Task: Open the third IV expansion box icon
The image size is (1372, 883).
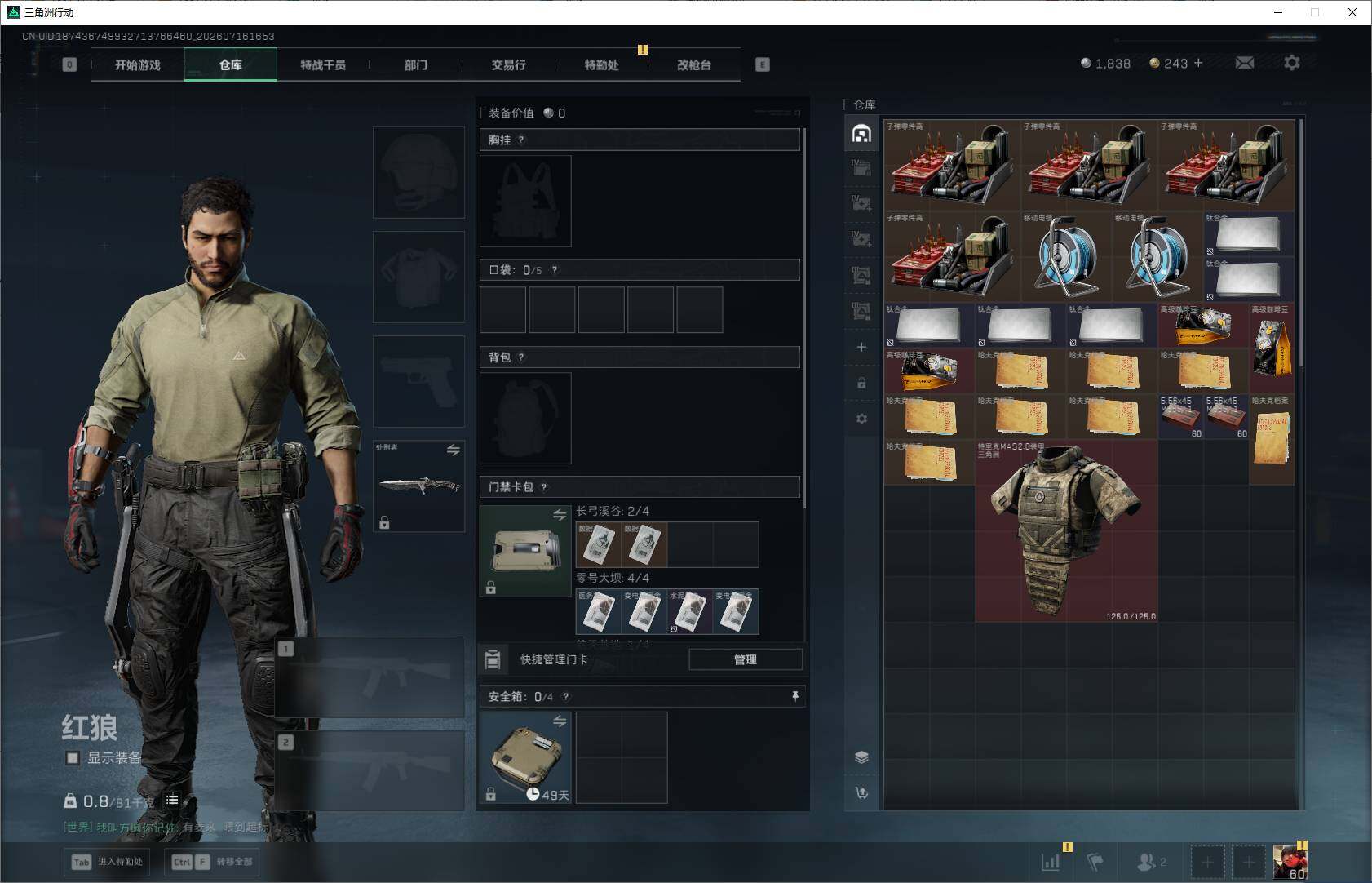Action: pyautogui.click(x=861, y=239)
